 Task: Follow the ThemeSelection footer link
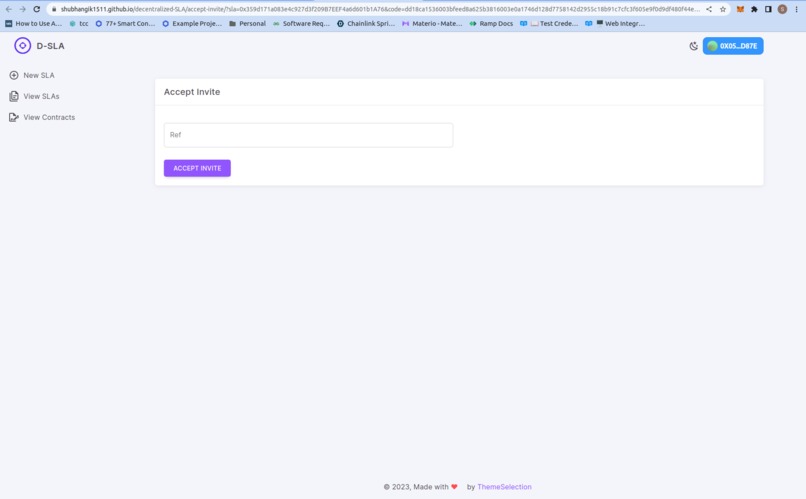click(x=504, y=487)
